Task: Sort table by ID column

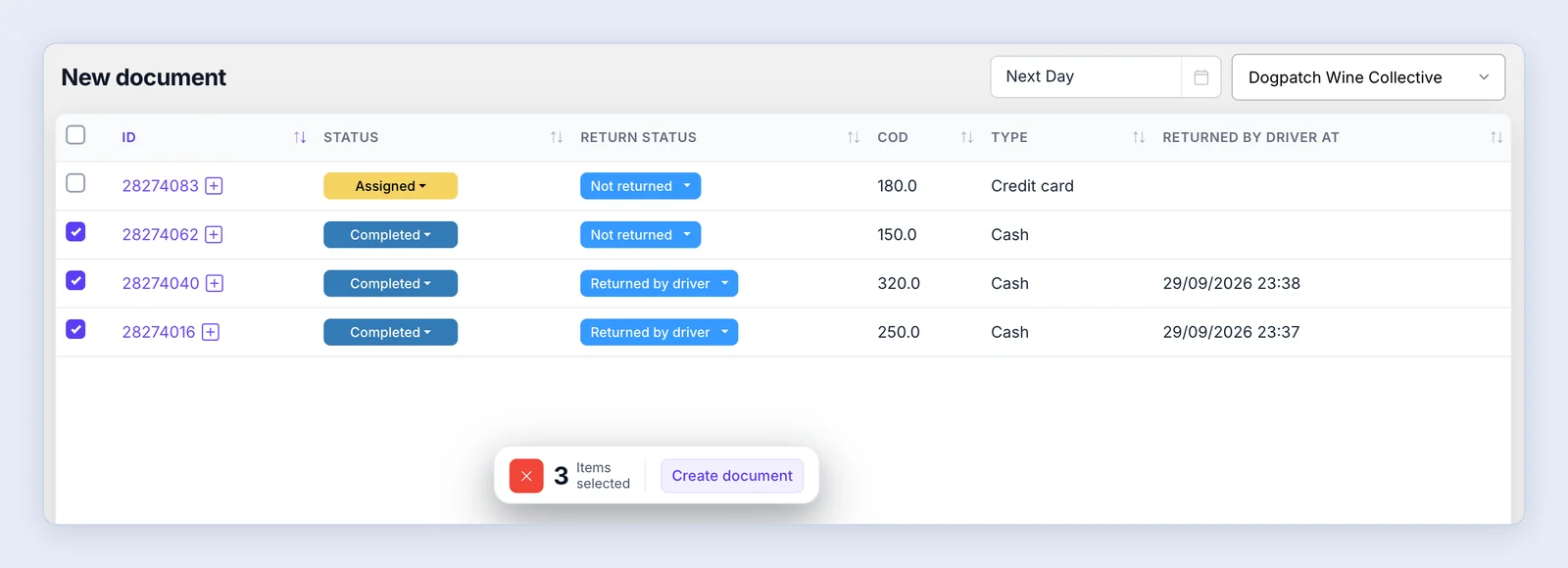Action: point(300,137)
